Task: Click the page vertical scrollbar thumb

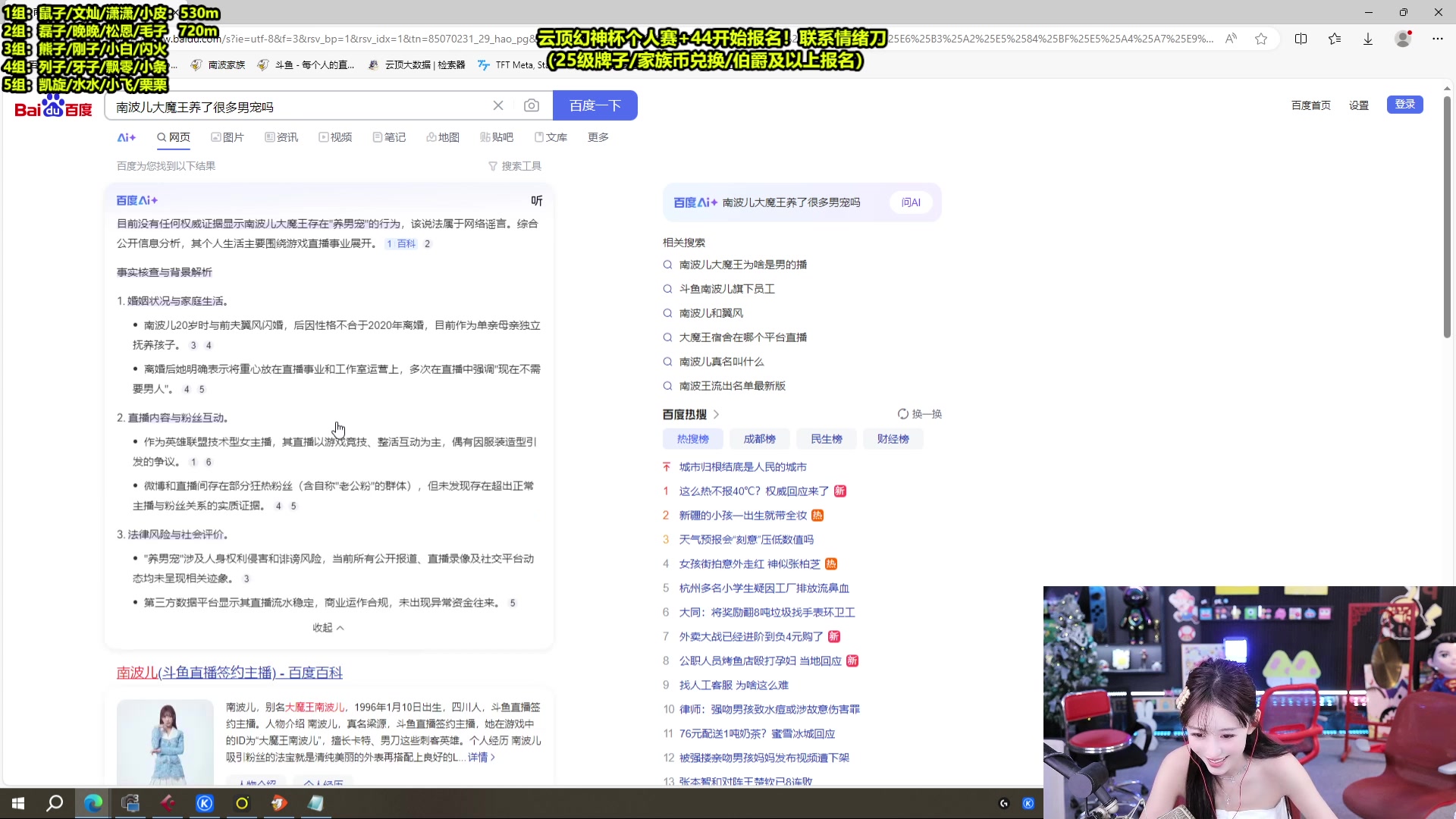Action: pyautogui.click(x=1447, y=216)
